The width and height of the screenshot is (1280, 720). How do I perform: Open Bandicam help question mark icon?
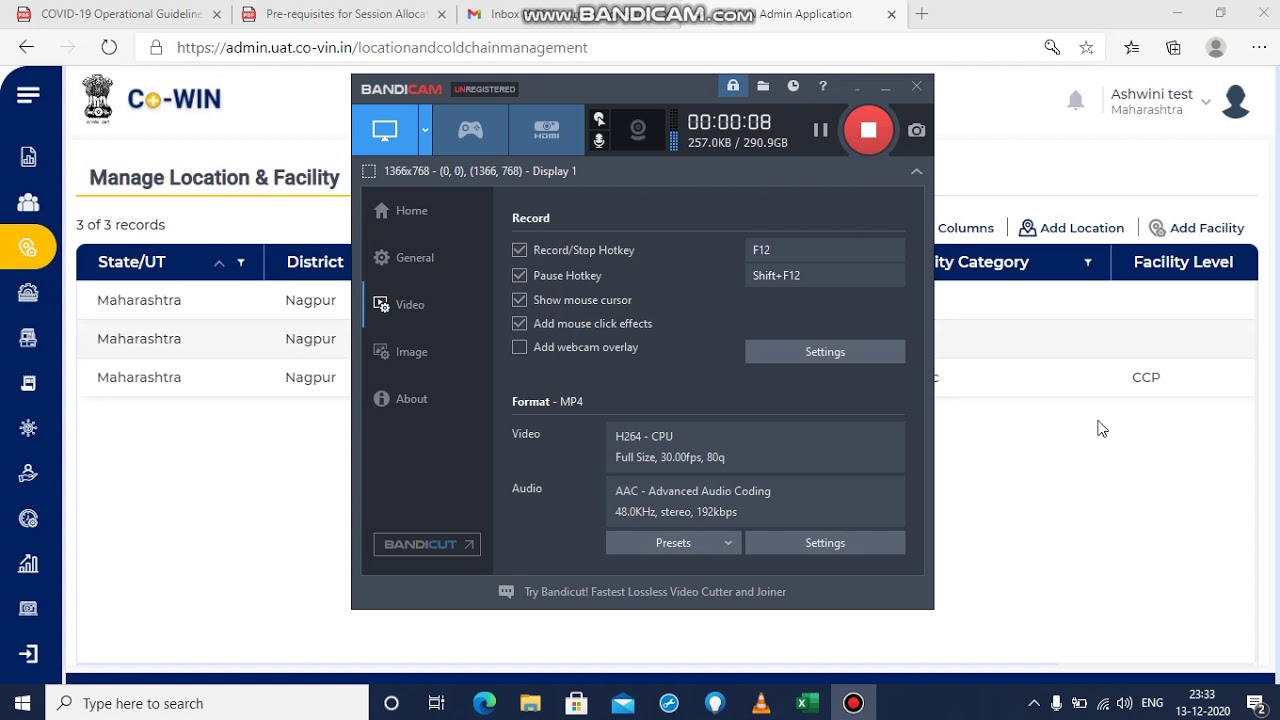823,86
